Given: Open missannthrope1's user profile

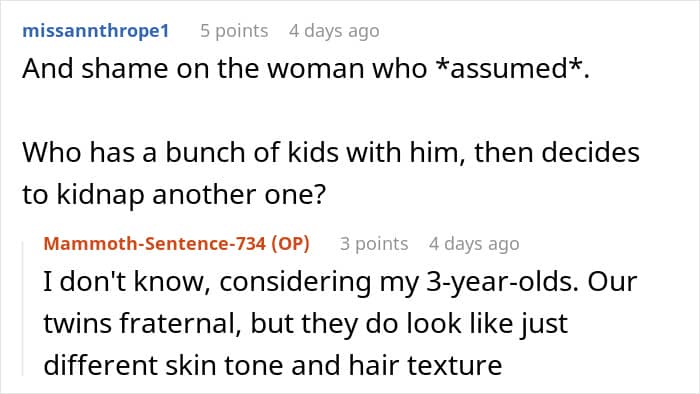Looking at the screenshot, I should click(96, 31).
